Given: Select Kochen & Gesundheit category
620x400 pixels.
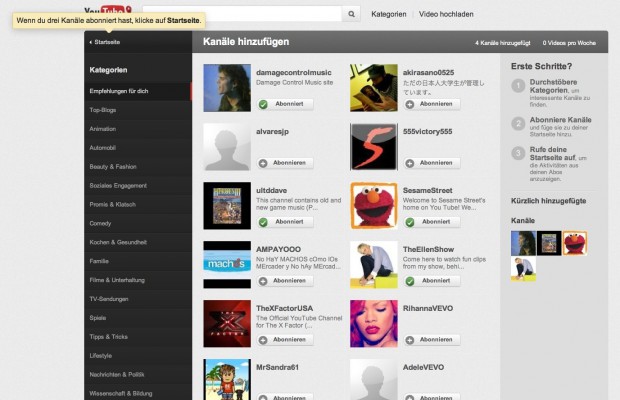Looking at the screenshot, I should (x=138, y=242).
